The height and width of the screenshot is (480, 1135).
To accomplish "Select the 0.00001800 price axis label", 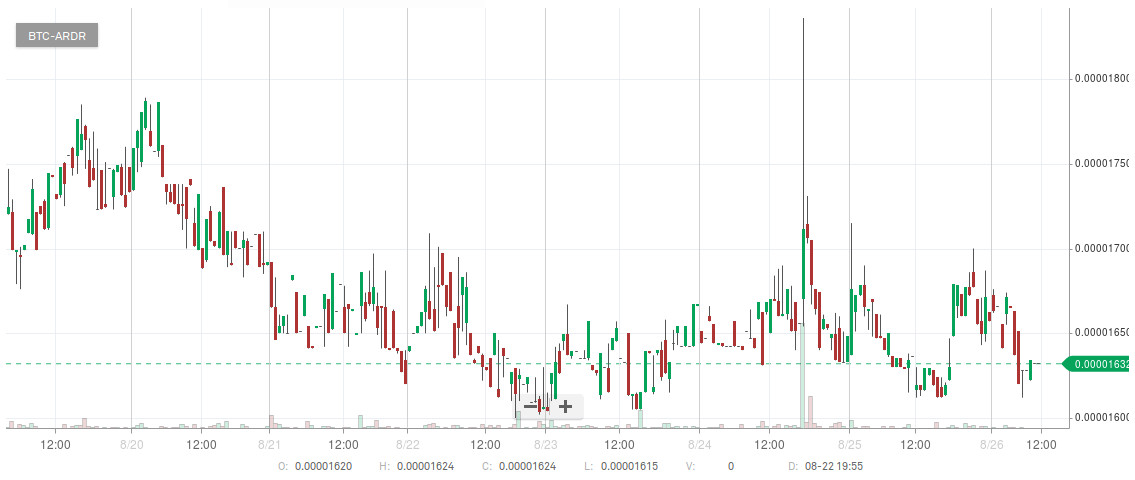I will point(1102,78).
